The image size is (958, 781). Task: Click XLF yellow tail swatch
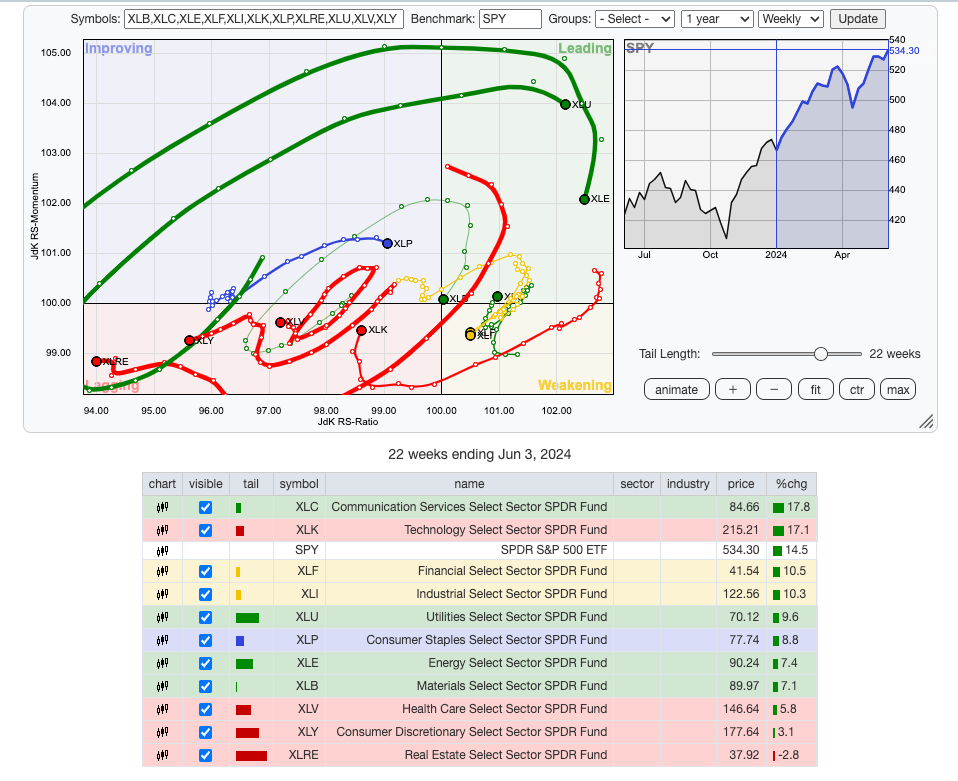coord(238,572)
